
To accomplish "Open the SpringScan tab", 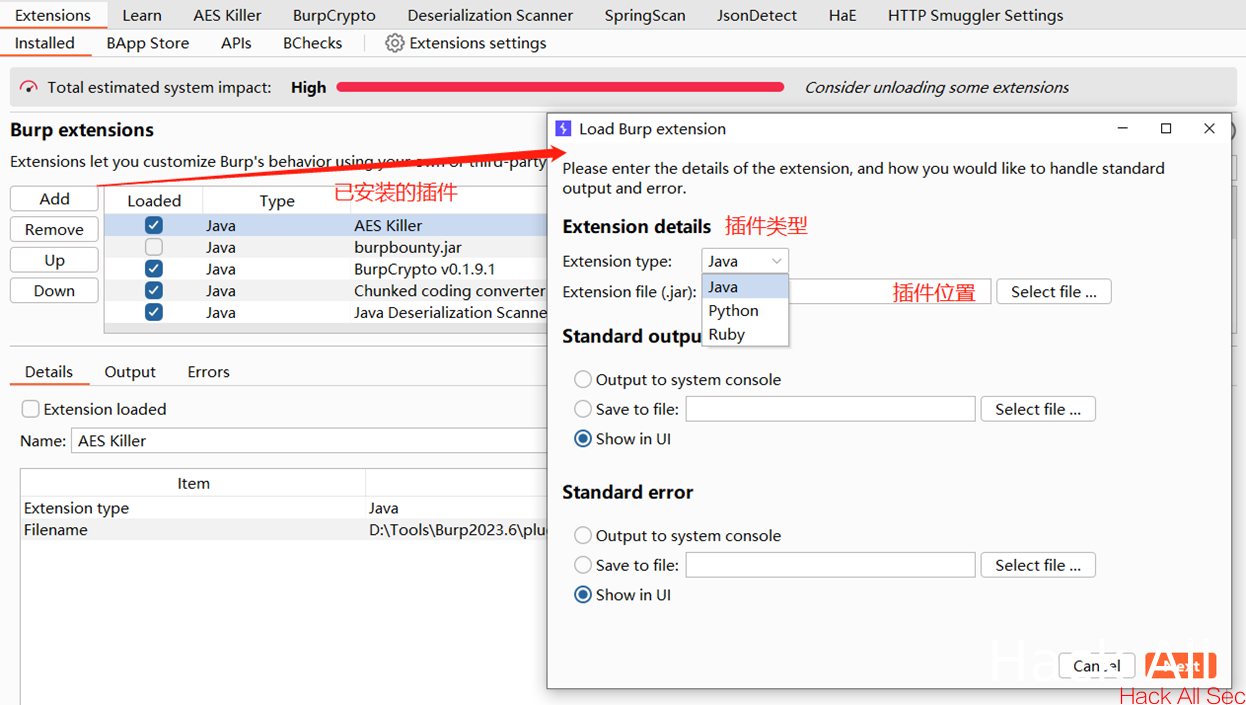I will (x=645, y=15).
